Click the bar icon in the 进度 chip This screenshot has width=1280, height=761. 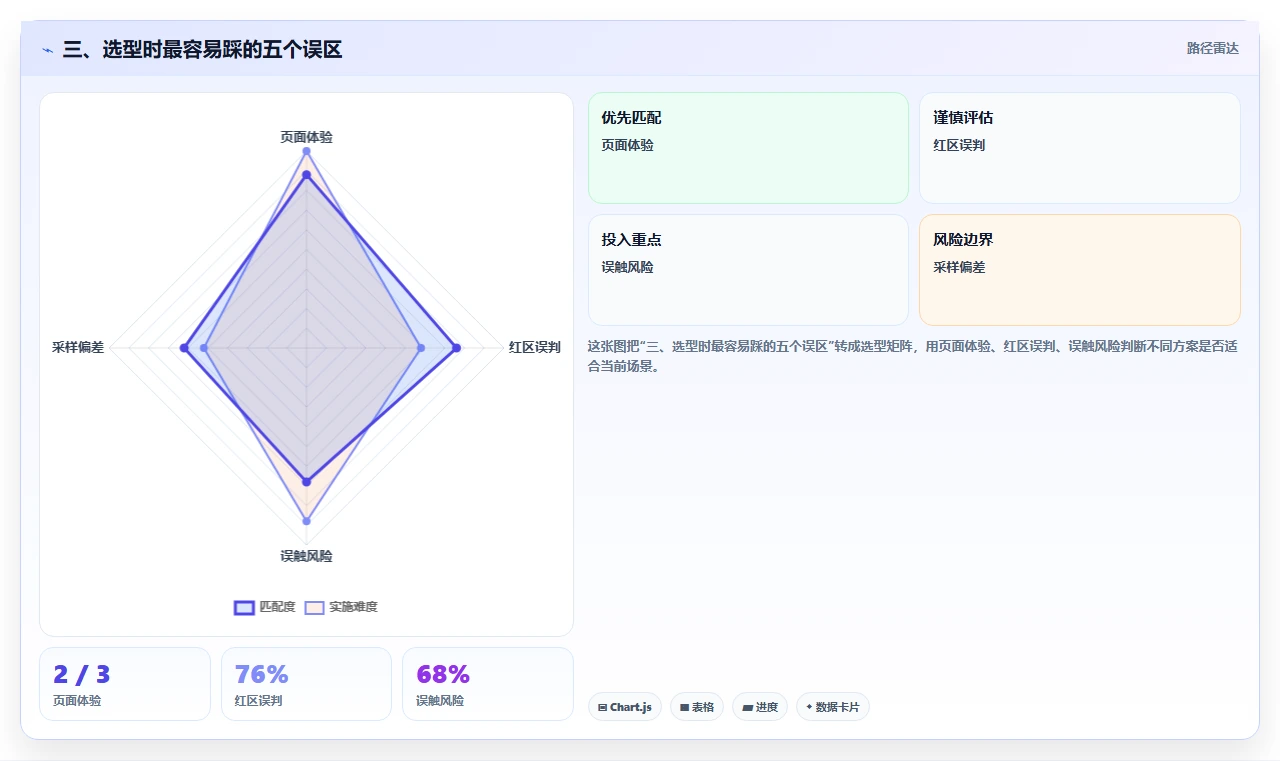pyautogui.click(x=747, y=707)
